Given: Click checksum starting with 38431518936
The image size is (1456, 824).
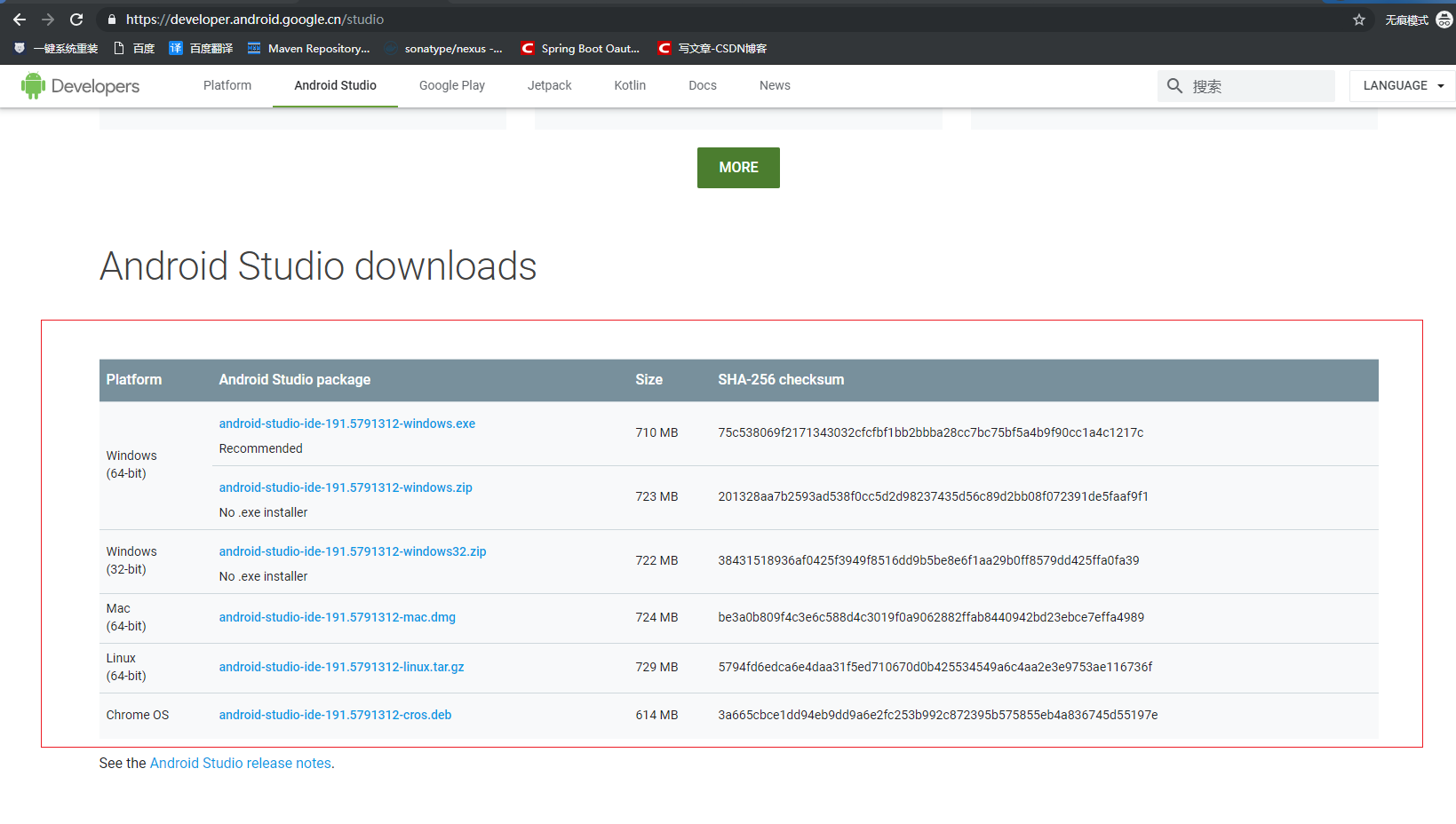Looking at the screenshot, I should (928, 560).
